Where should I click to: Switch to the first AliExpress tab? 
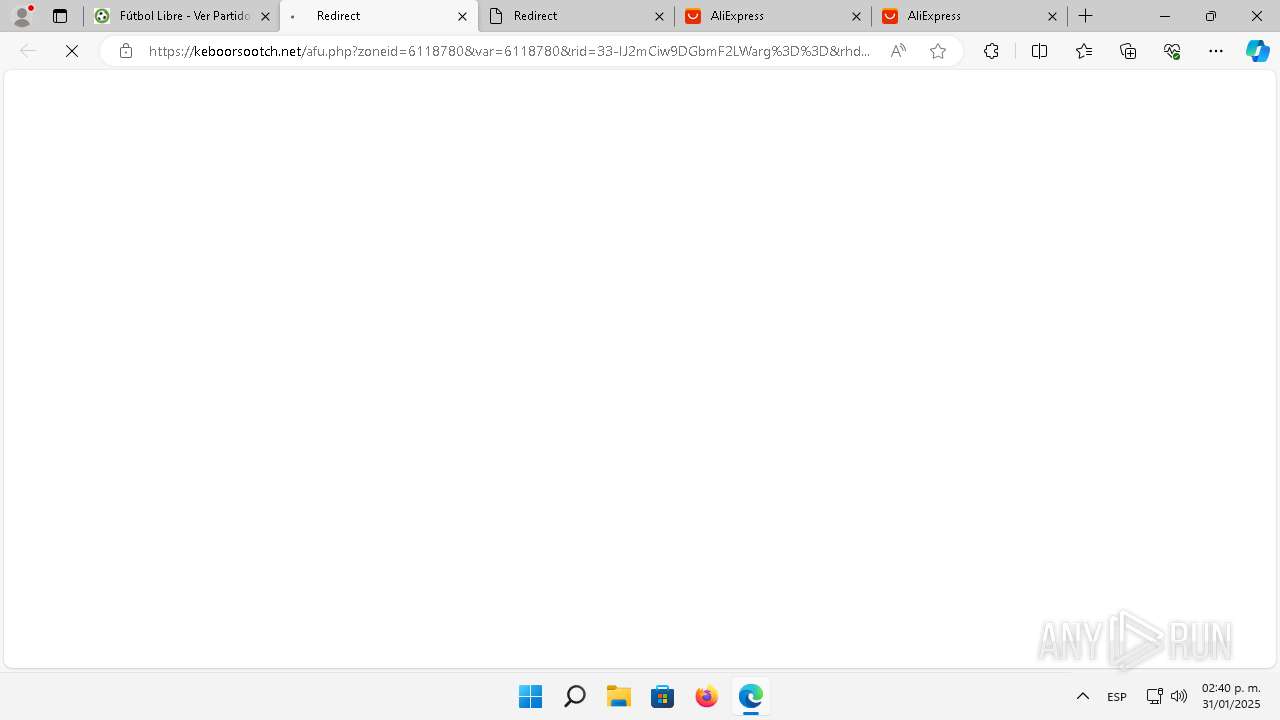pos(773,16)
